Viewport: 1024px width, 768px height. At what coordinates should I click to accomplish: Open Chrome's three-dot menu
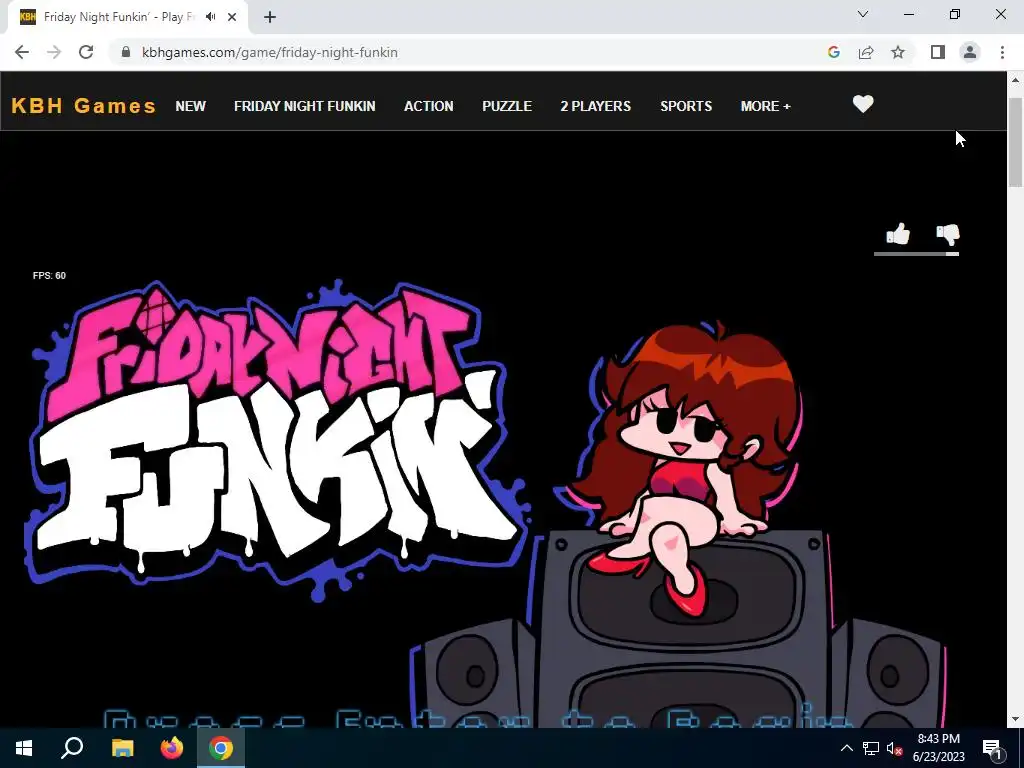[x=1002, y=52]
